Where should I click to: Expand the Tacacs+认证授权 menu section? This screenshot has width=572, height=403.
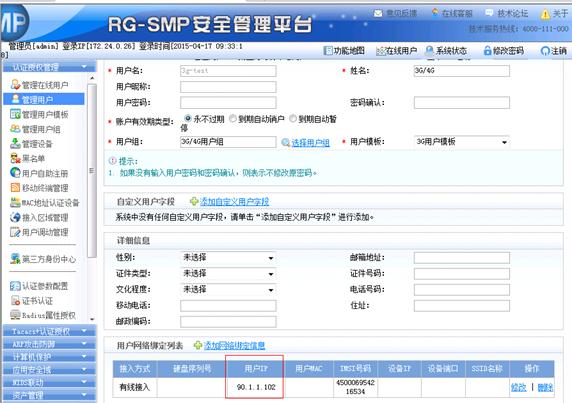[x=49, y=331]
